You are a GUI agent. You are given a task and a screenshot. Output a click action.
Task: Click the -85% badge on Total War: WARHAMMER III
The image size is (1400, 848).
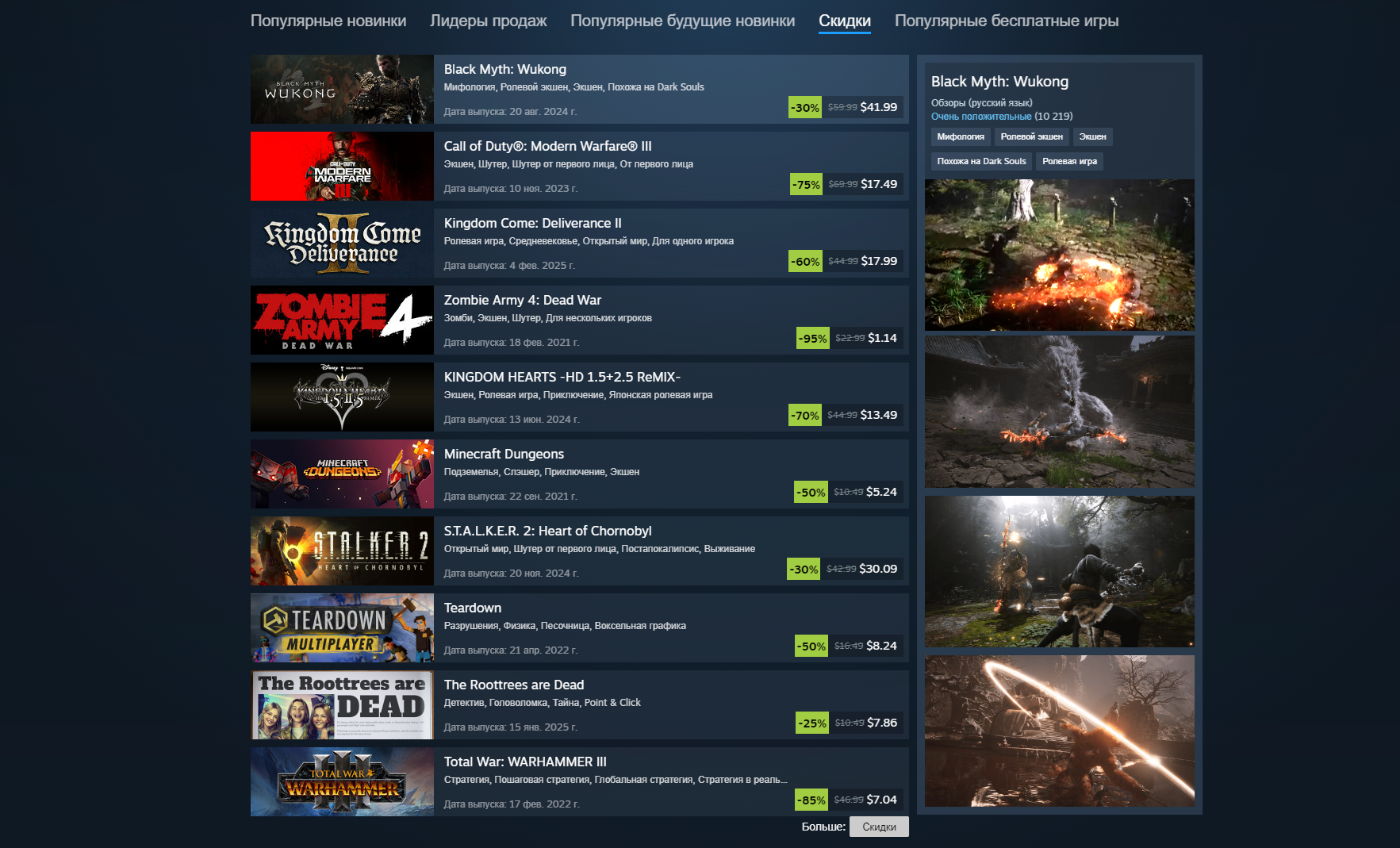click(811, 800)
